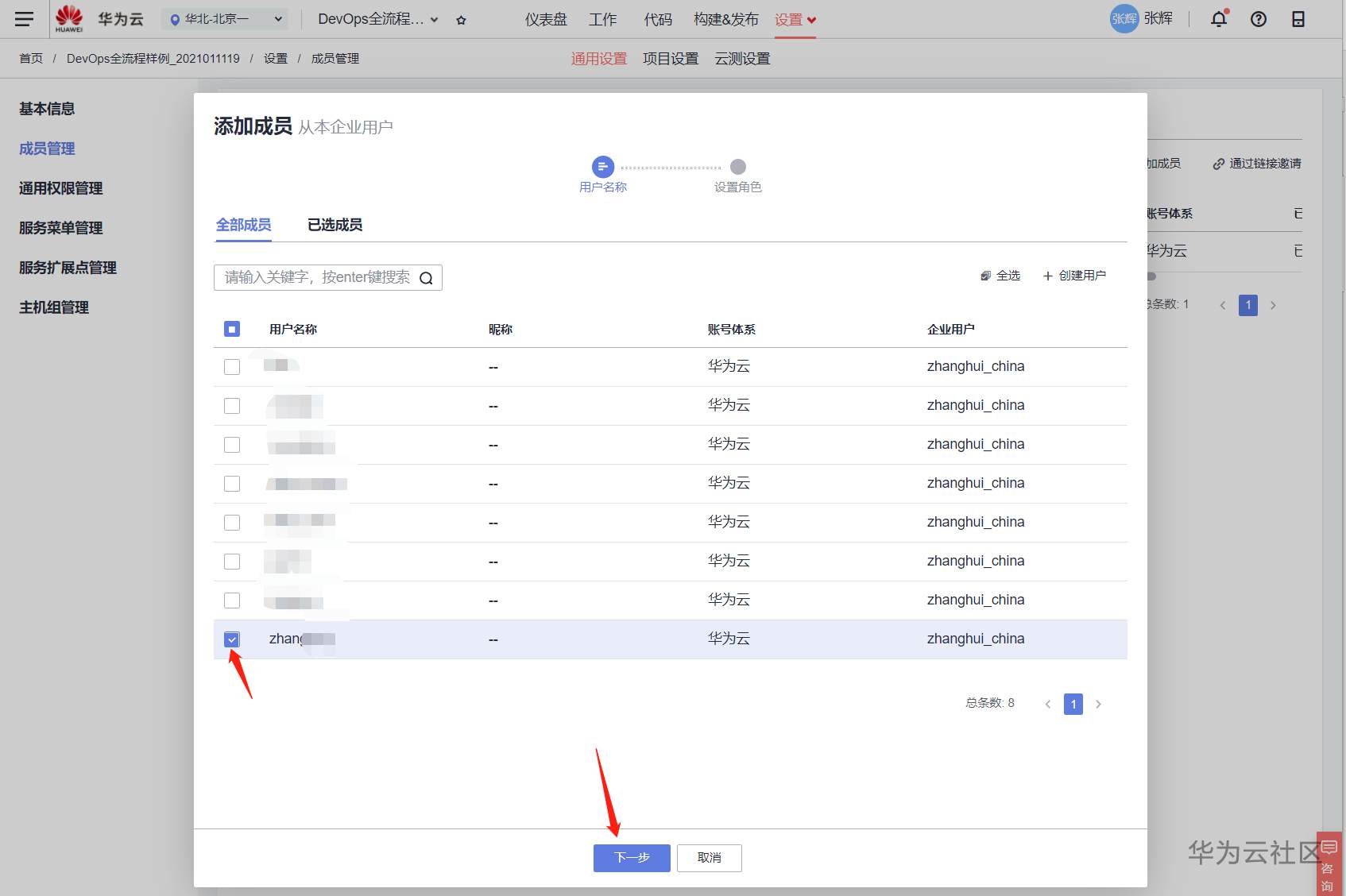Check the second user row checkbox

pyautogui.click(x=232, y=406)
